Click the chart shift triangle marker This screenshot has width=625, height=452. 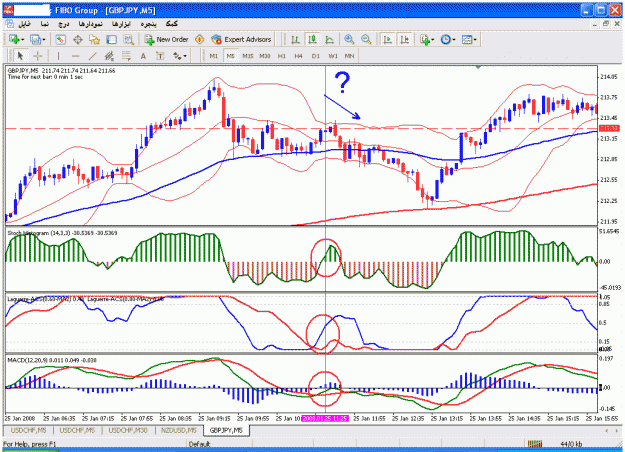[x=478, y=67]
